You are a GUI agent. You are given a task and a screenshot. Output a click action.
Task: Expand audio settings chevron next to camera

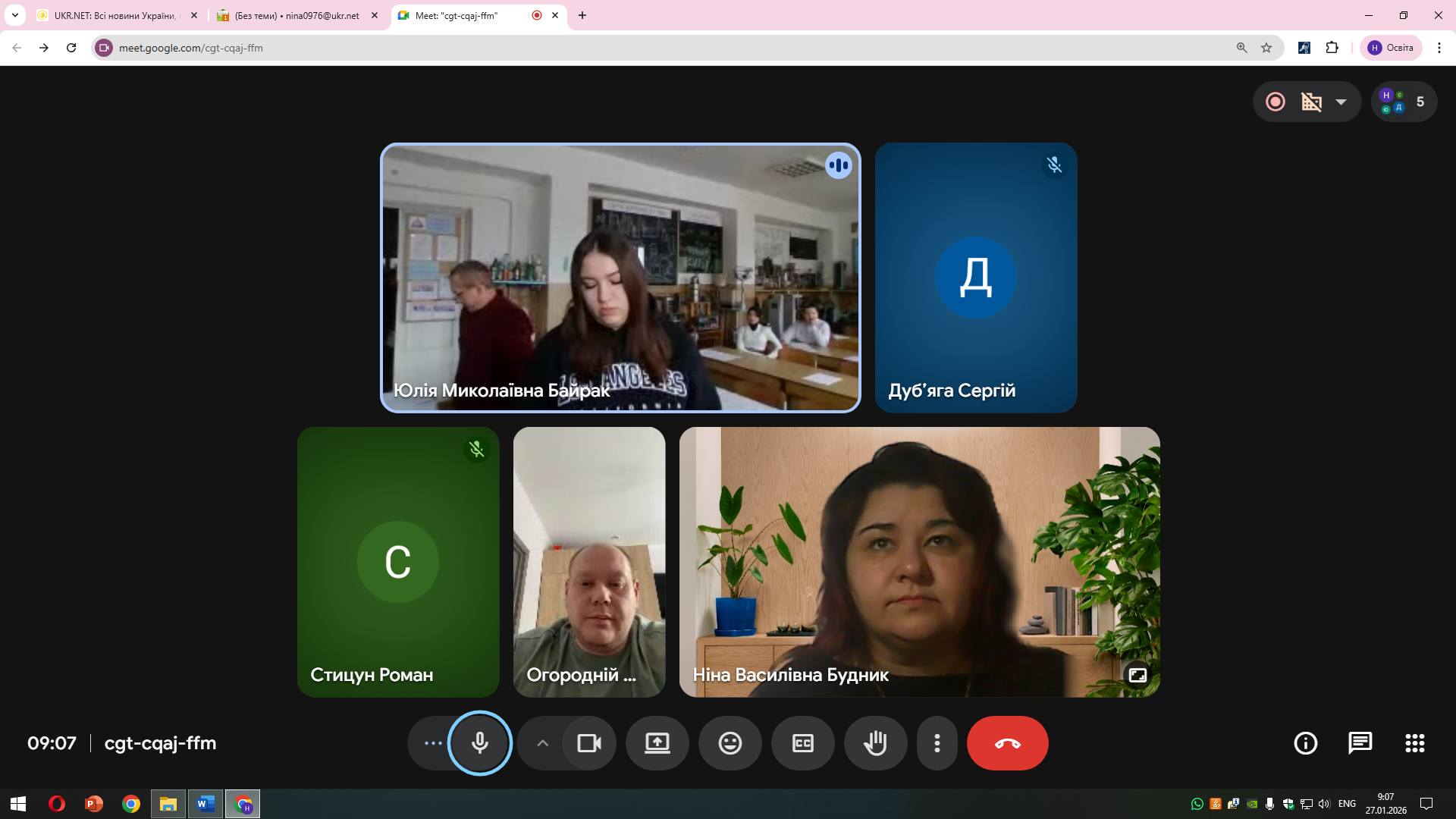tap(542, 743)
